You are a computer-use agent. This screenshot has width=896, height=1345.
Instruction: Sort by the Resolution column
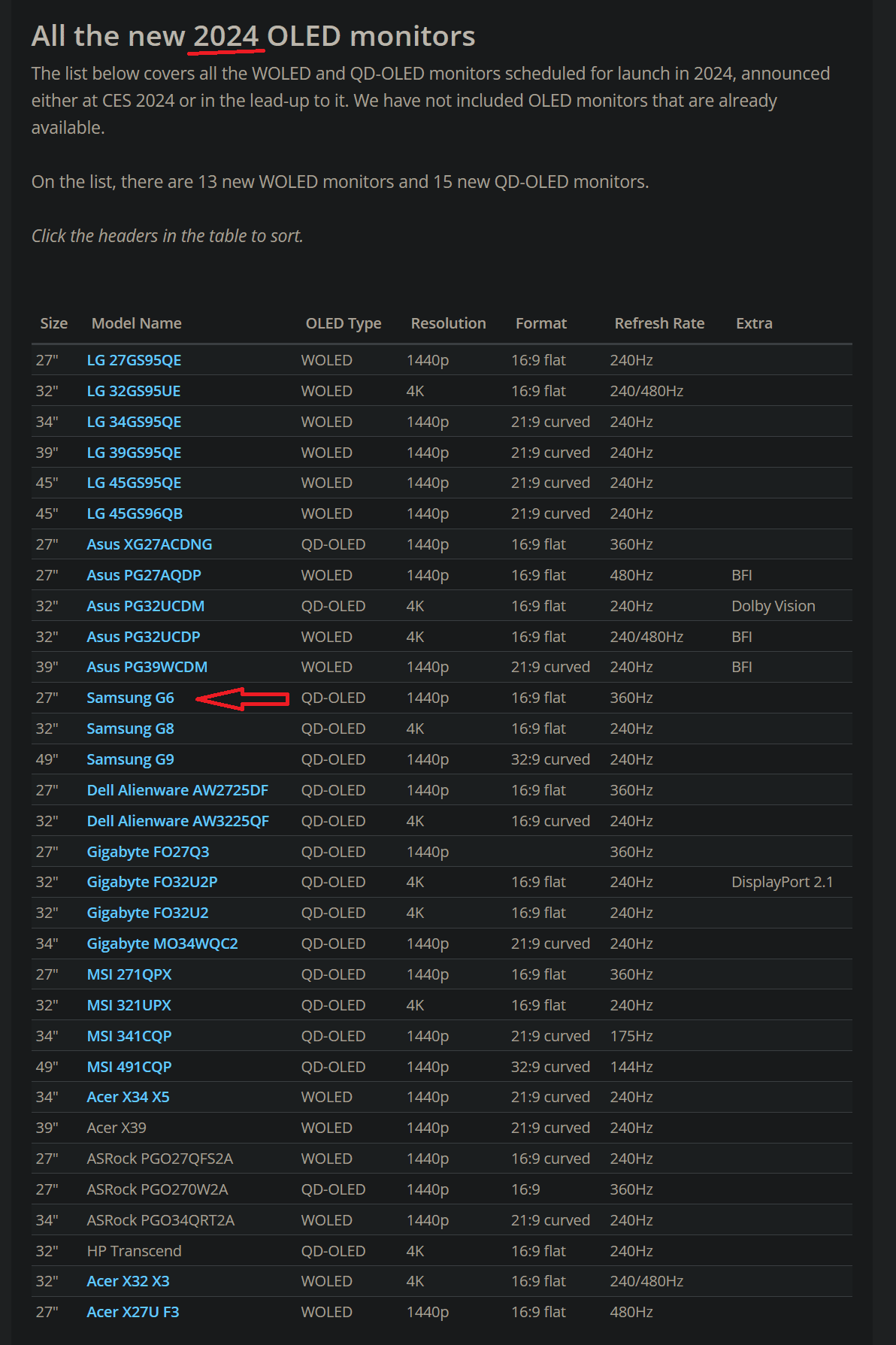(x=448, y=323)
